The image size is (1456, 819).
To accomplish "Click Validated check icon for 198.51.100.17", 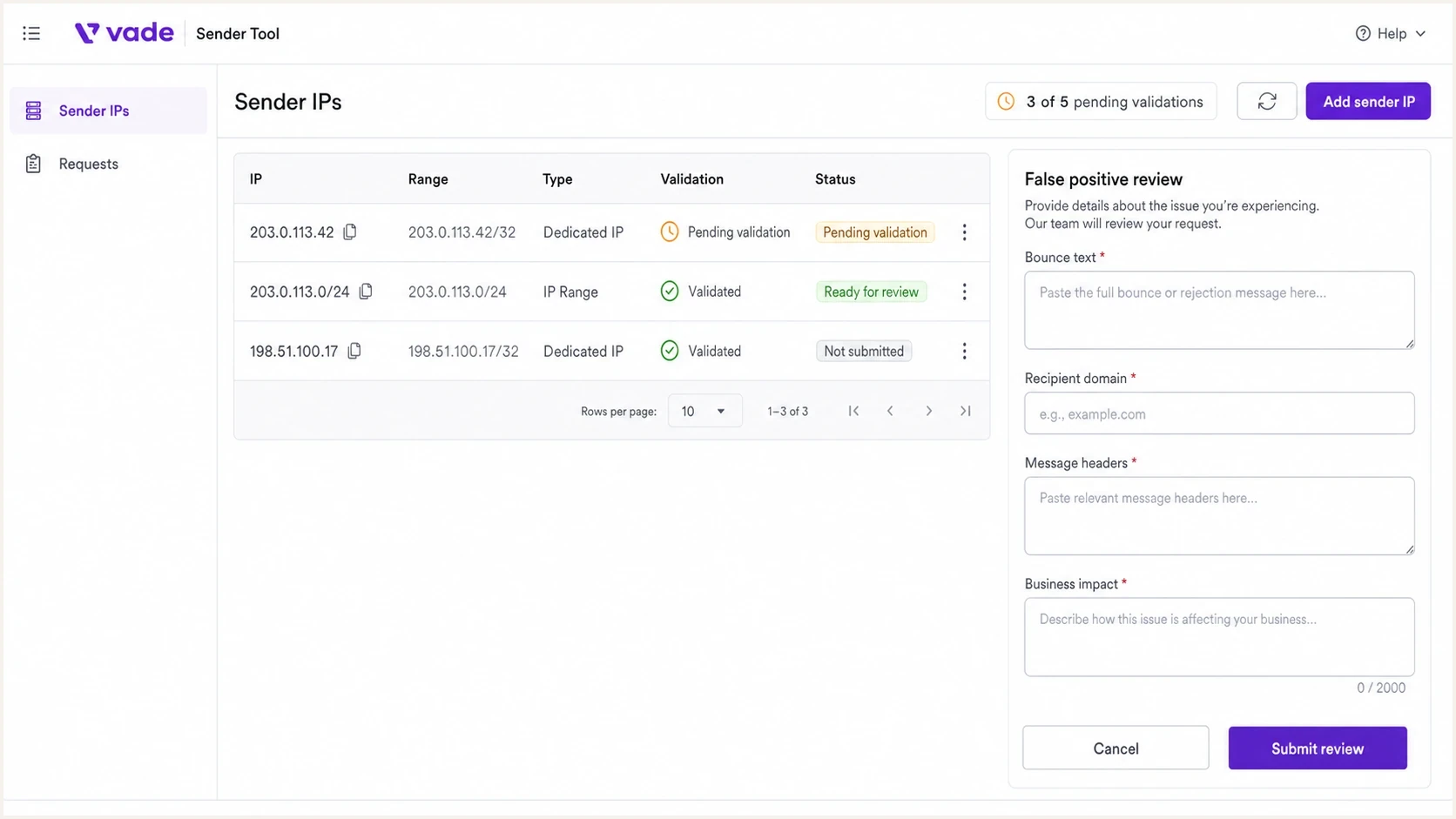I will [669, 351].
